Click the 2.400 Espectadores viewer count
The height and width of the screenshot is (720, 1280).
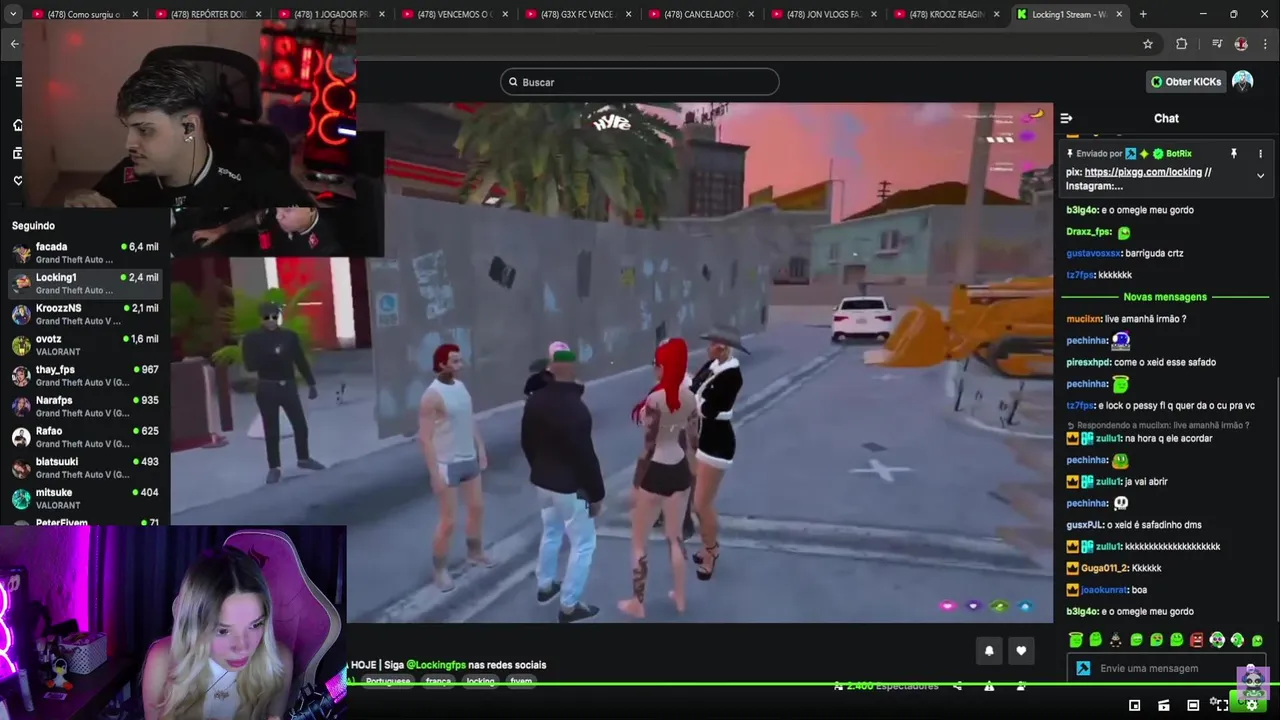point(893,686)
